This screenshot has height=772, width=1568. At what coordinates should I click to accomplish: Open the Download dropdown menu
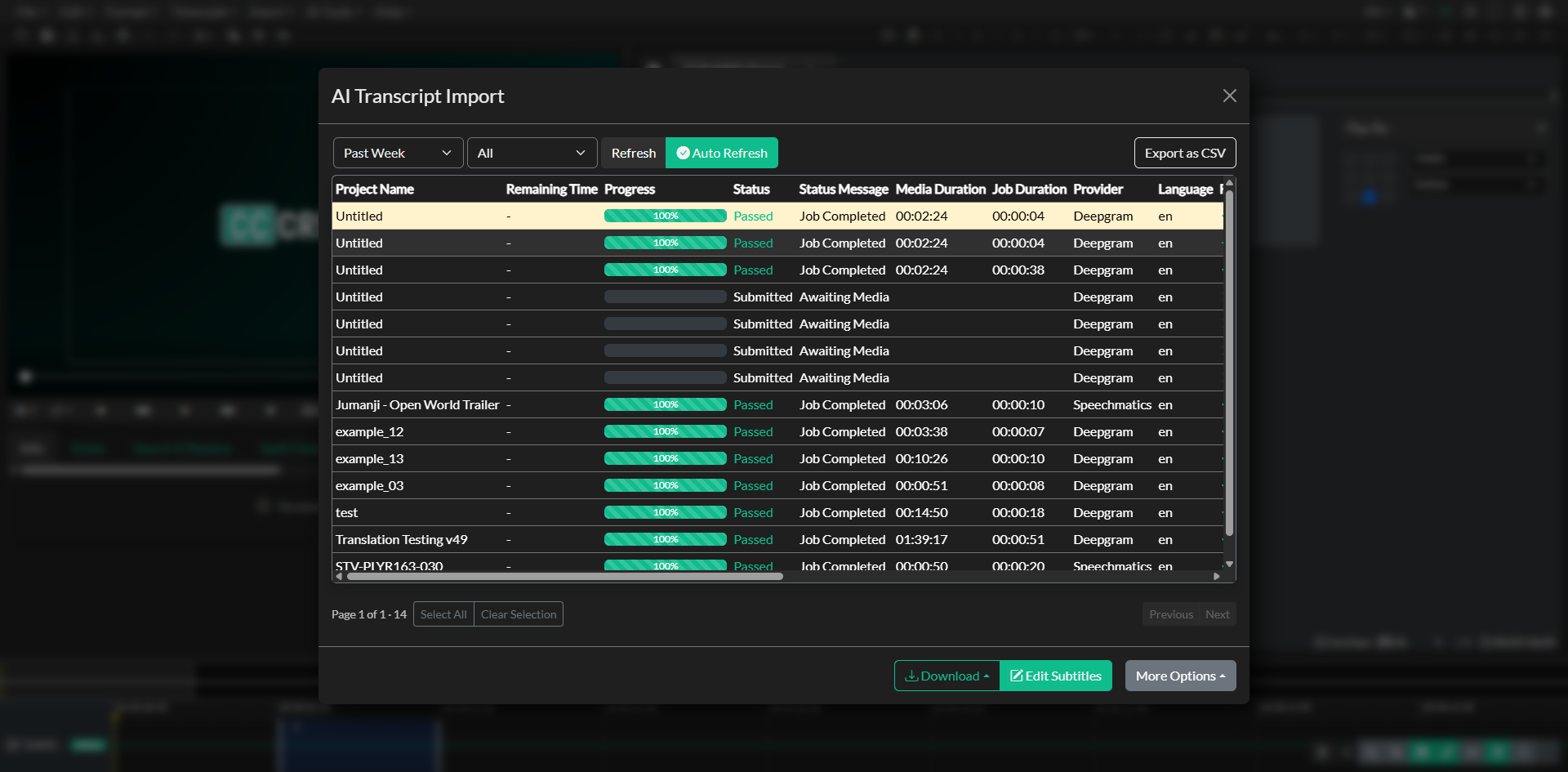pos(947,676)
